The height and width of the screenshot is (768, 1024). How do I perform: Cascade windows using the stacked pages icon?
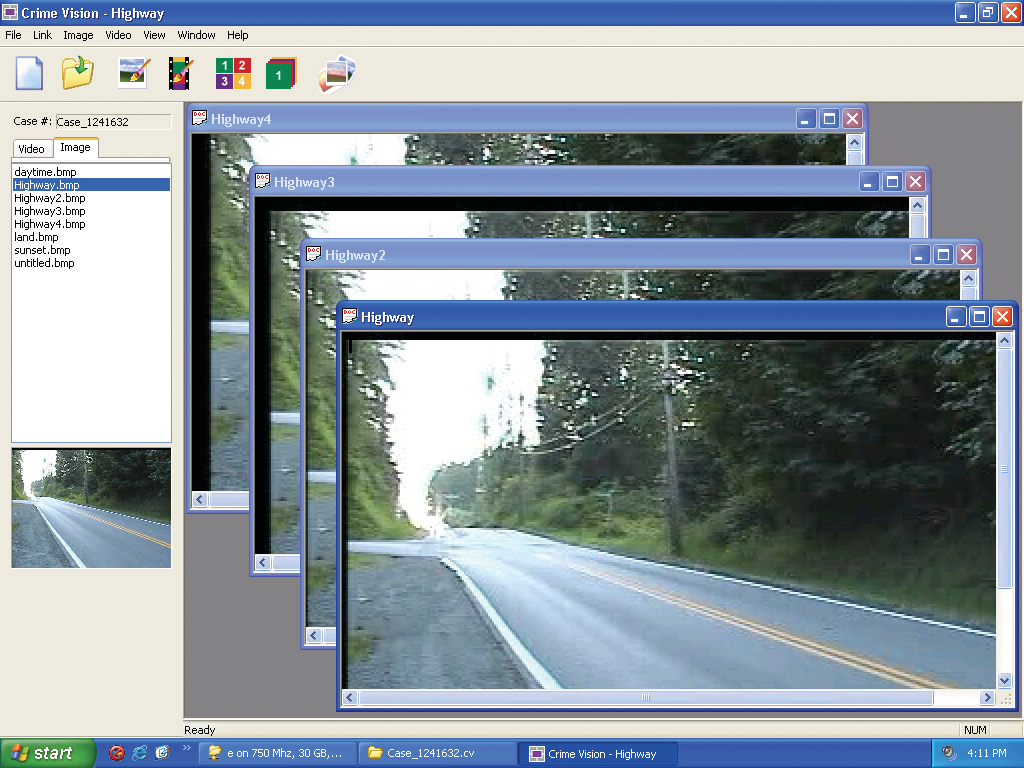click(281, 74)
